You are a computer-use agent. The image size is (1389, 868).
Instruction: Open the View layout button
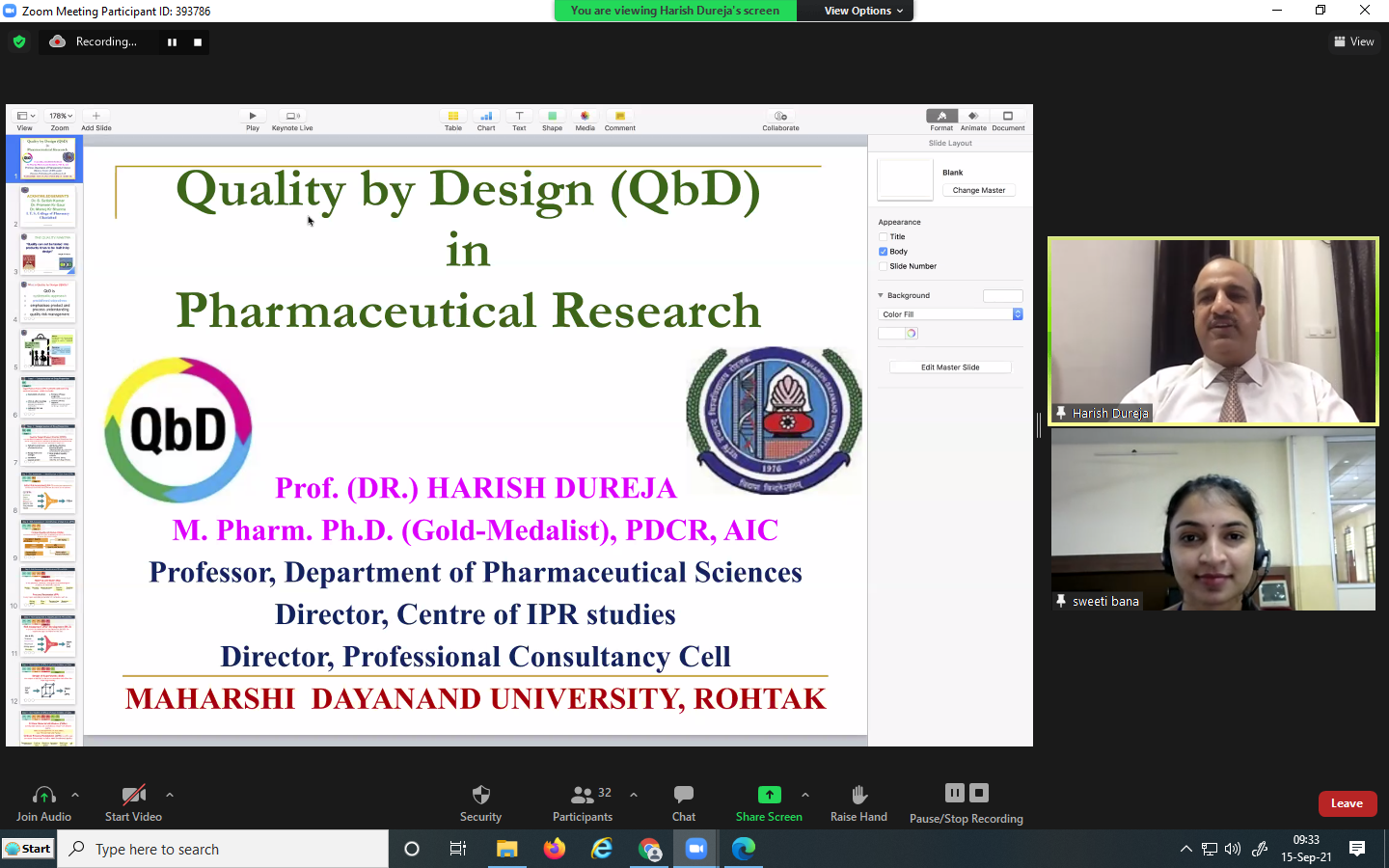(1353, 41)
